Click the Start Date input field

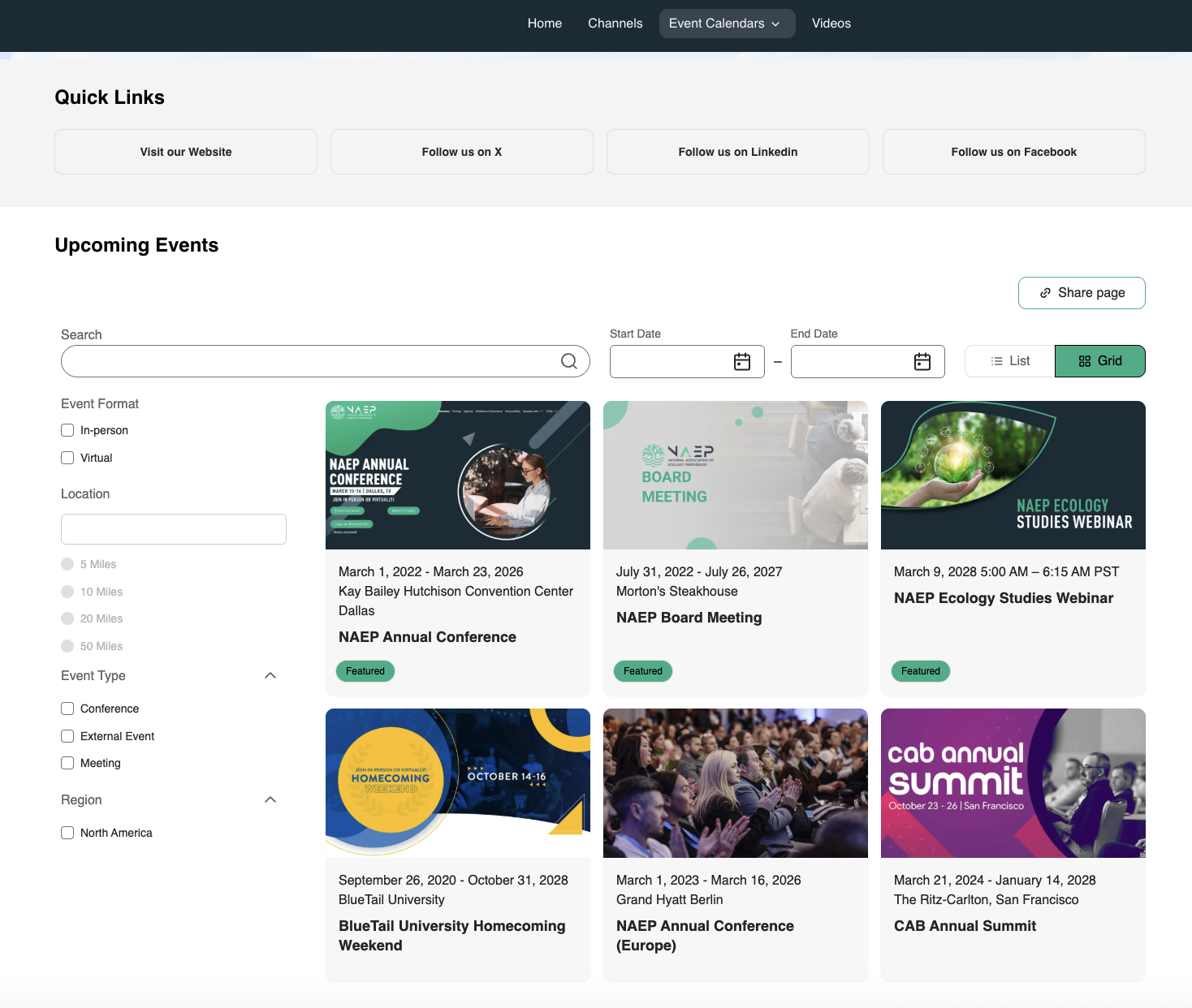pos(687,362)
